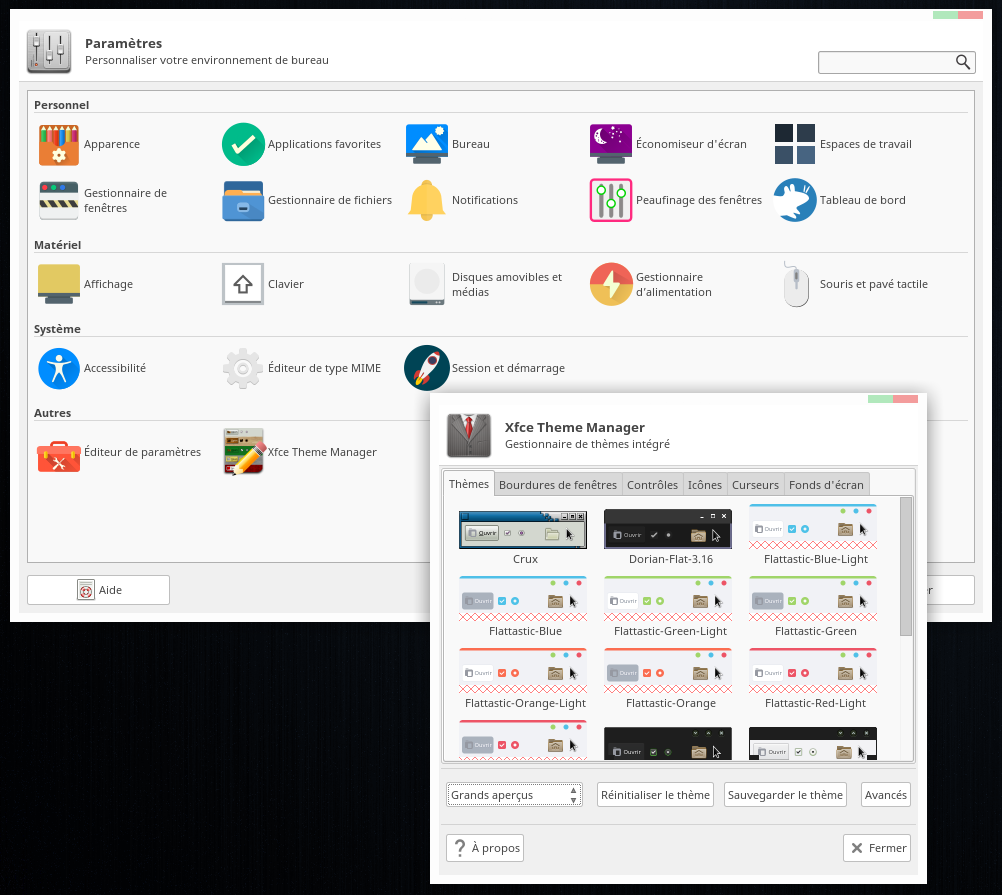
Task: Switch to Bourdures de fenêtres tab
Action: pyautogui.click(x=558, y=485)
